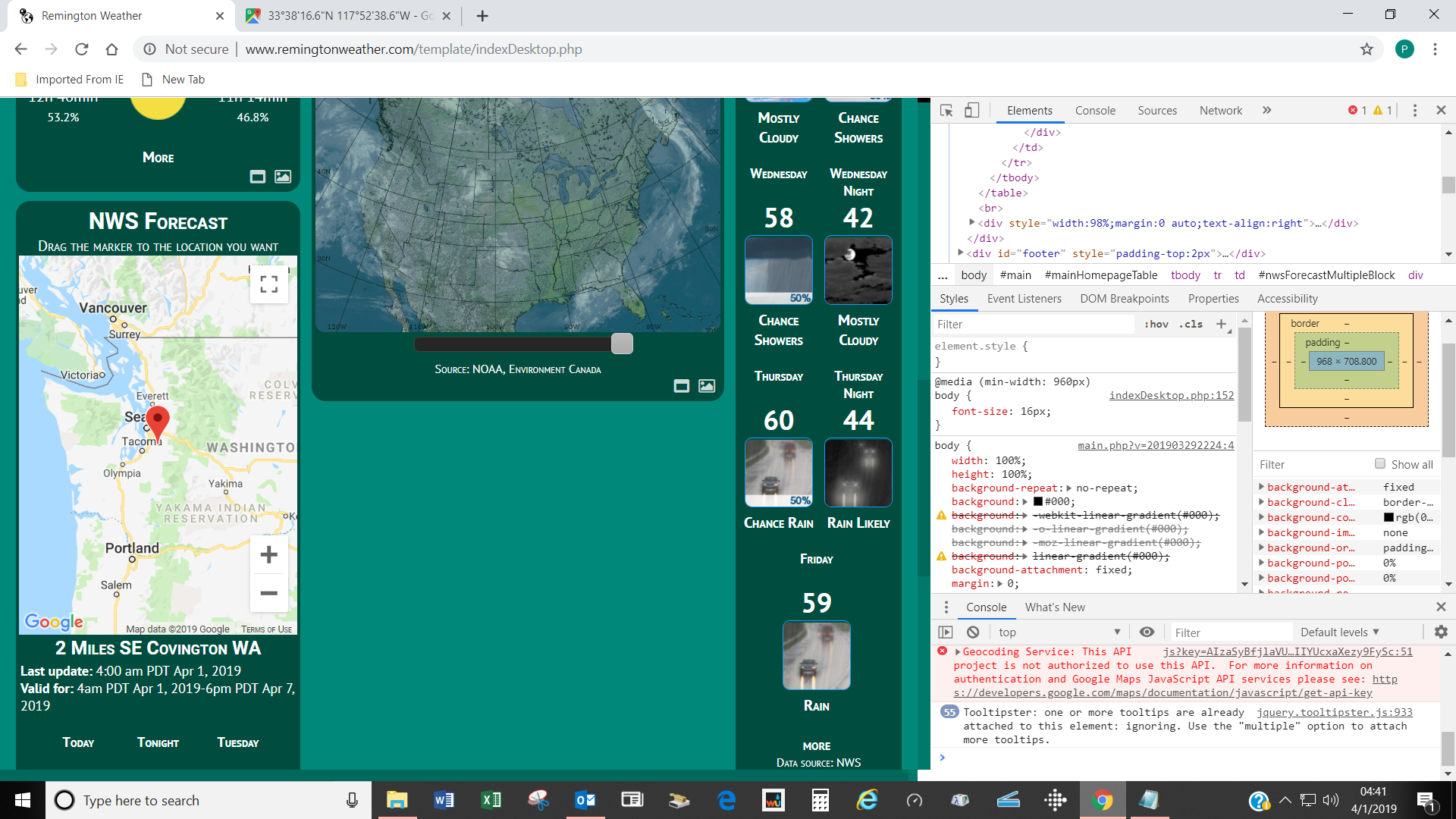
Task: Reload the Remington Weather page
Action: pos(81,49)
